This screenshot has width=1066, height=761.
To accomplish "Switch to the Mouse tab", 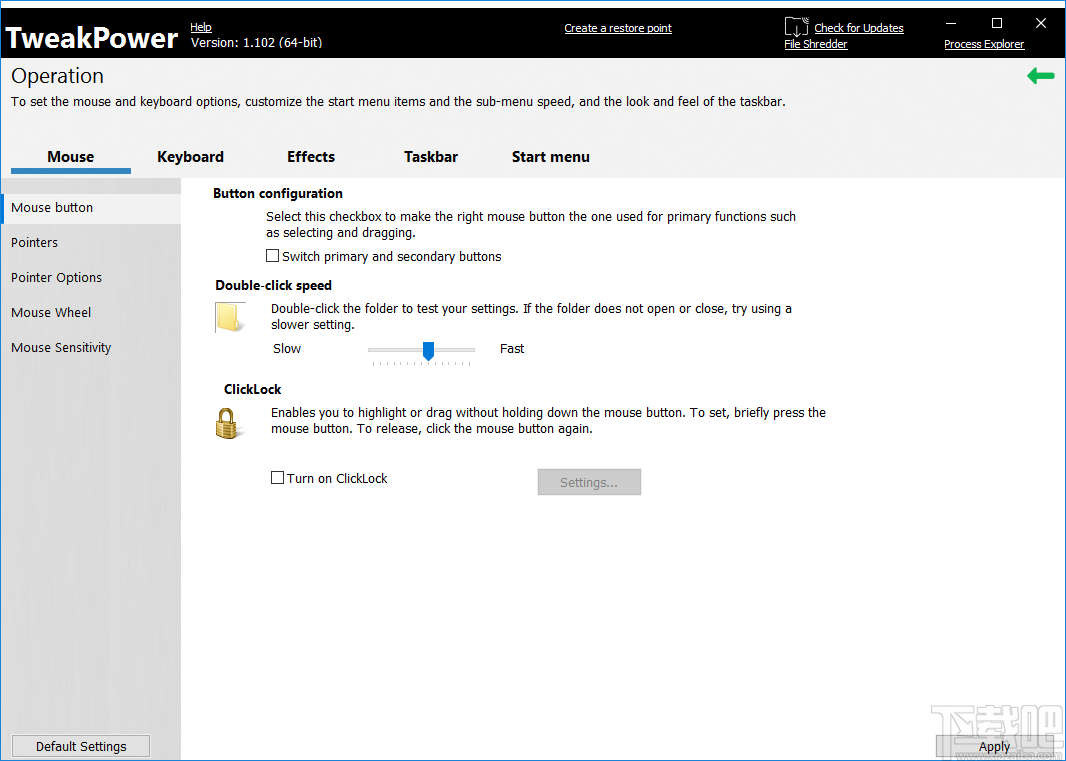I will coord(71,156).
